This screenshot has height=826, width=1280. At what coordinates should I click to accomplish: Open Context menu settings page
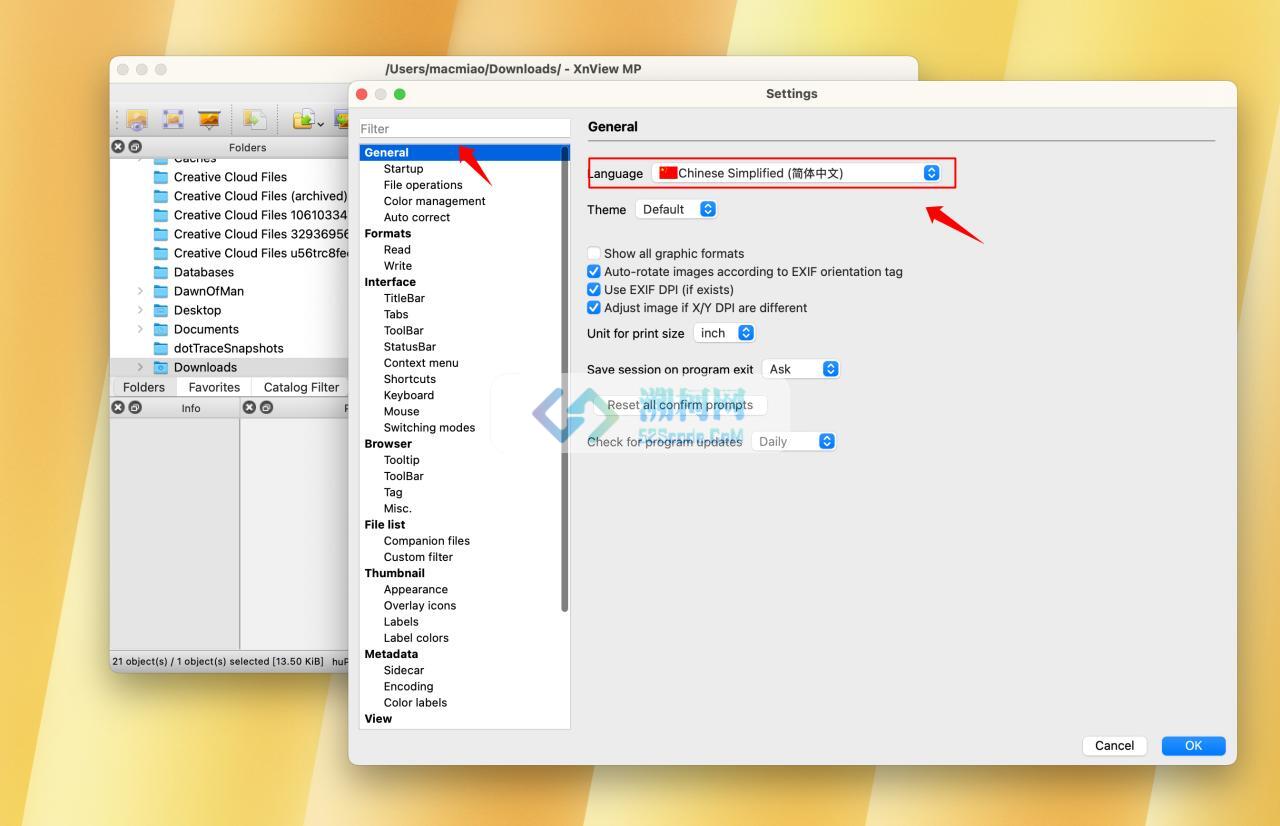(x=421, y=363)
